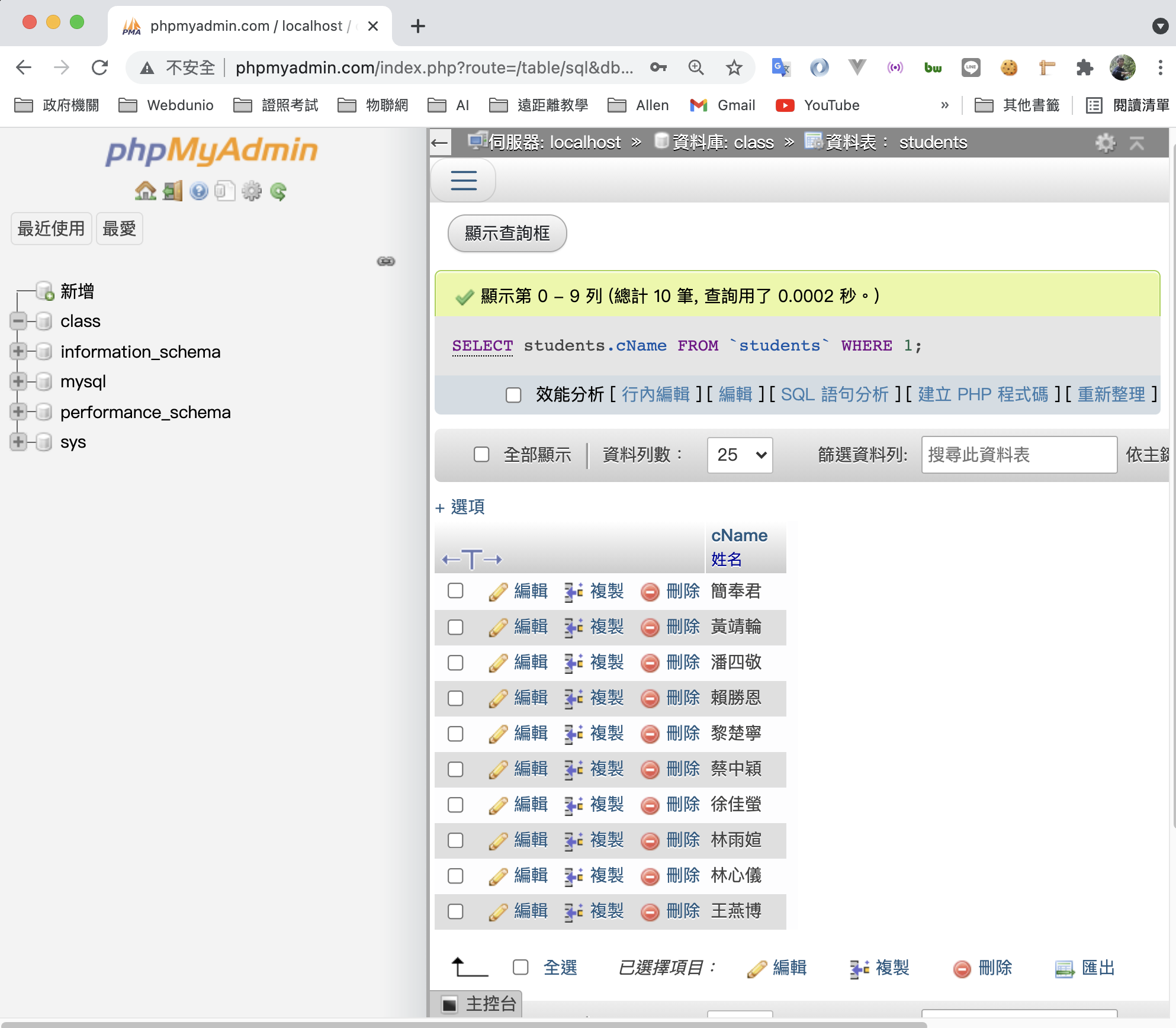Screen dimensions: 1176x1028
Task: Click the SQL 語句分析 link
Action: (835, 394)
